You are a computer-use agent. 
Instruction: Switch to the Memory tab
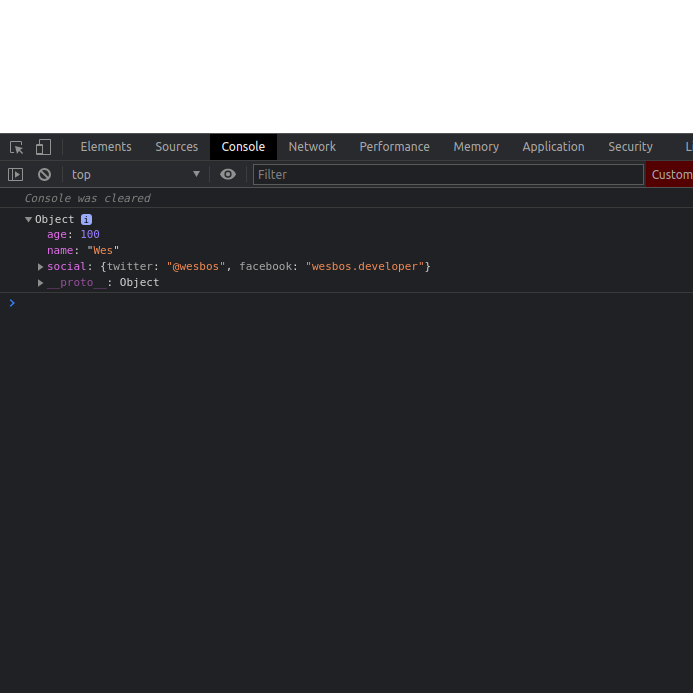click(x=476, y=147)
